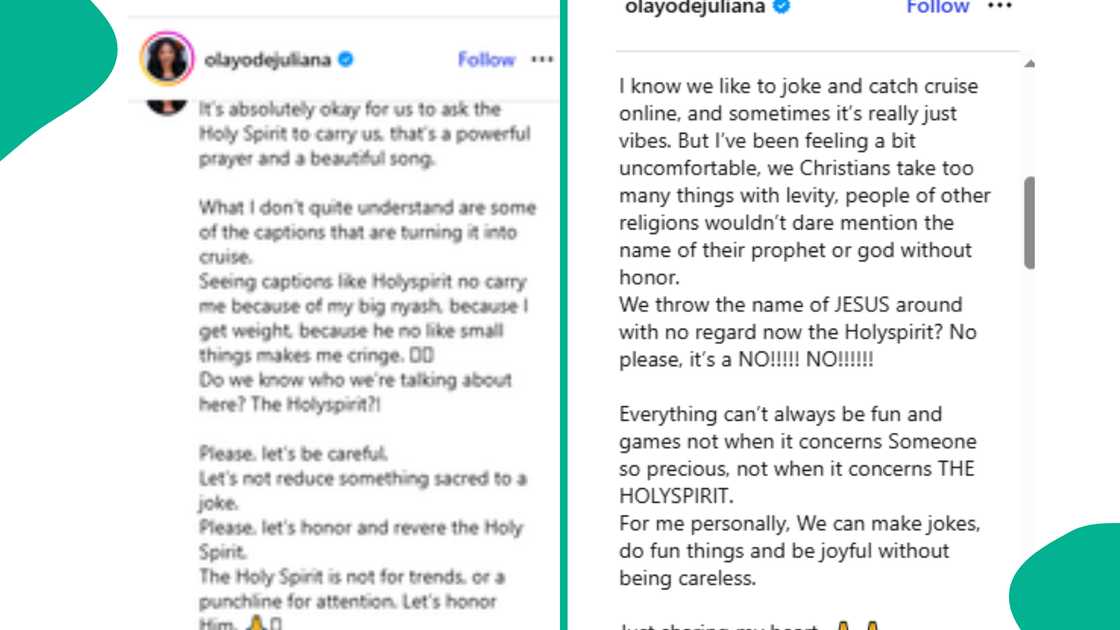The height and width of the screenshot is (630, 1120).
Task: Follow olayodejuliana from the right post header
Action: point(937,7)
